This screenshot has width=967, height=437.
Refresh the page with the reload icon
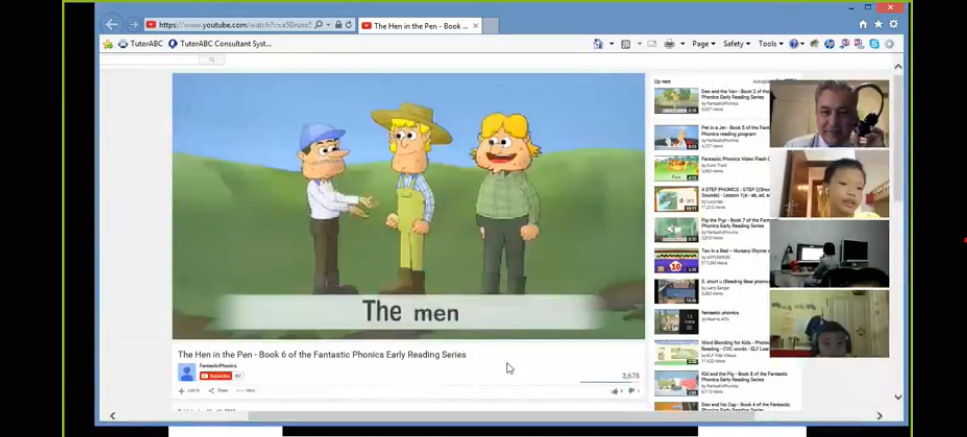pos(348,25)
